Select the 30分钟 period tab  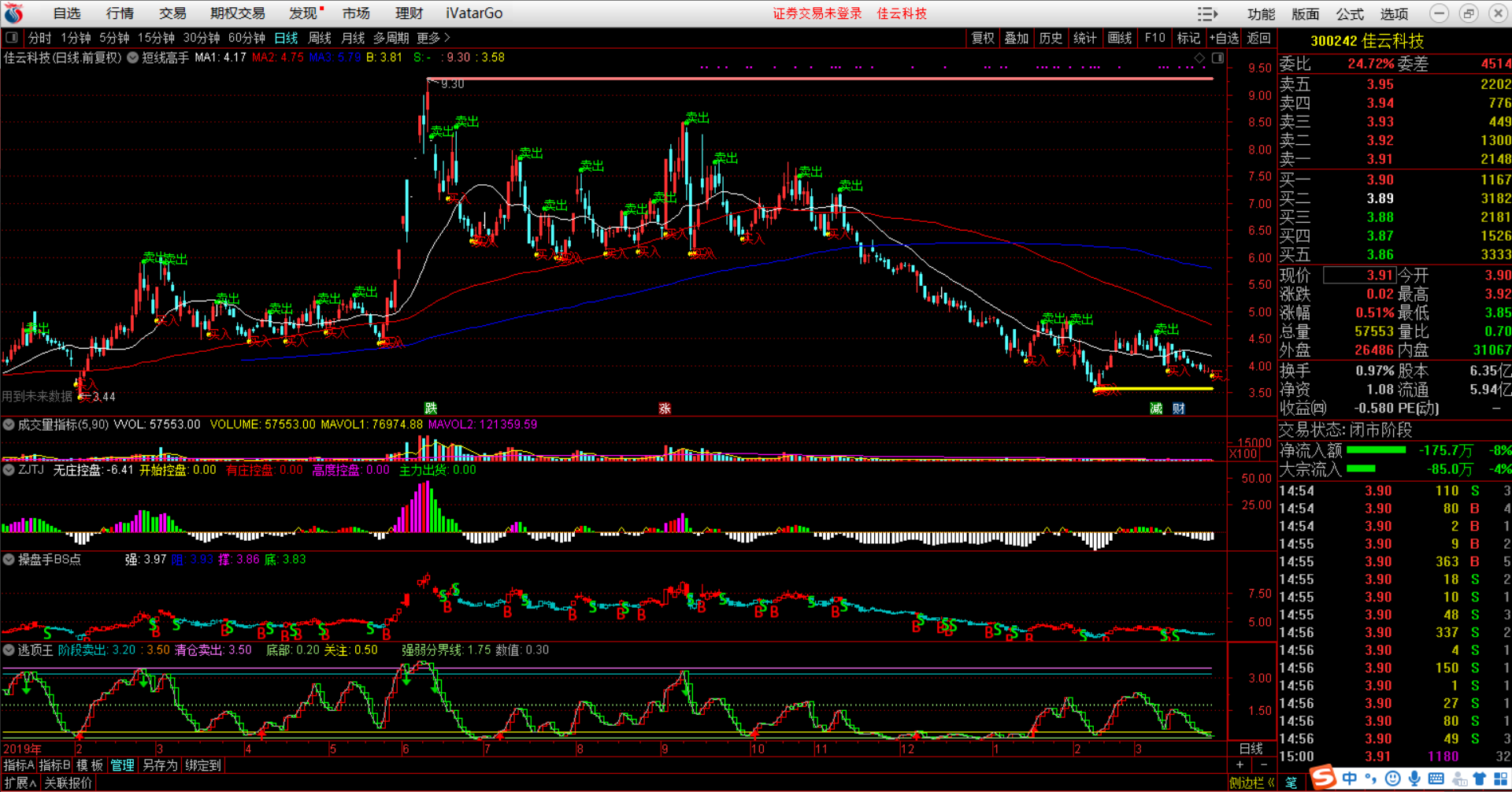(202, 38)
